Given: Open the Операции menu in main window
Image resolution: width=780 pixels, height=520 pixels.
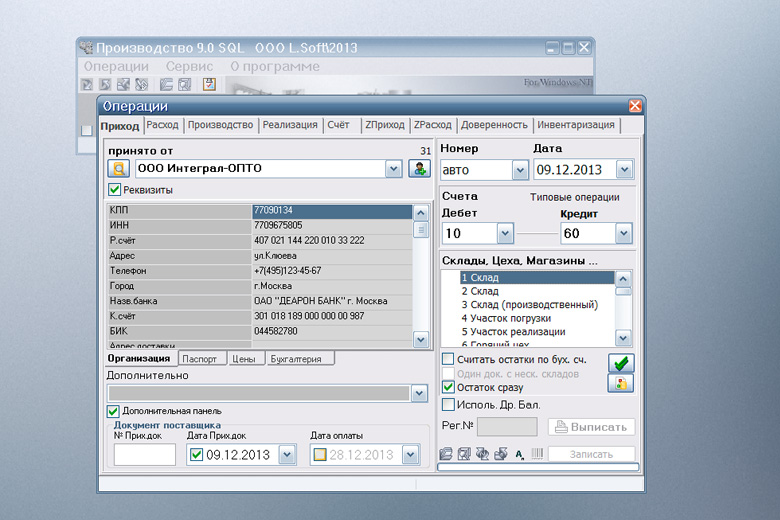Looking at the screenshot, I should (x=116, y=67).
